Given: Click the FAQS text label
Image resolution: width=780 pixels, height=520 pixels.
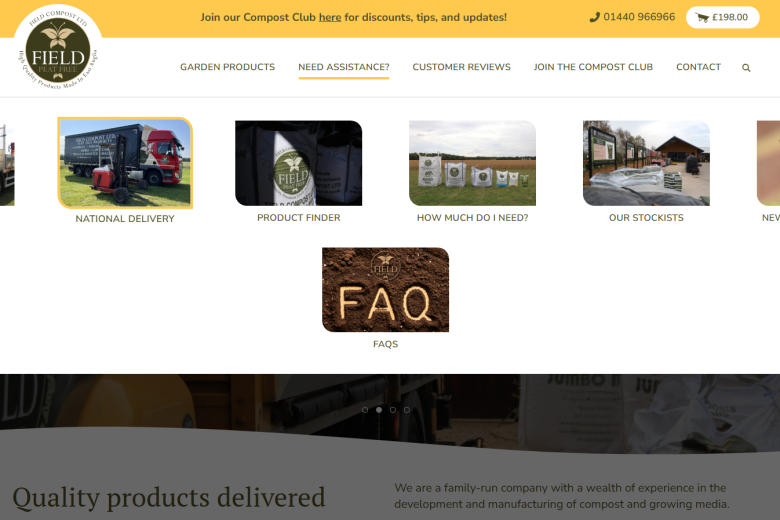Looking at the screenshot, I should 386,344.
